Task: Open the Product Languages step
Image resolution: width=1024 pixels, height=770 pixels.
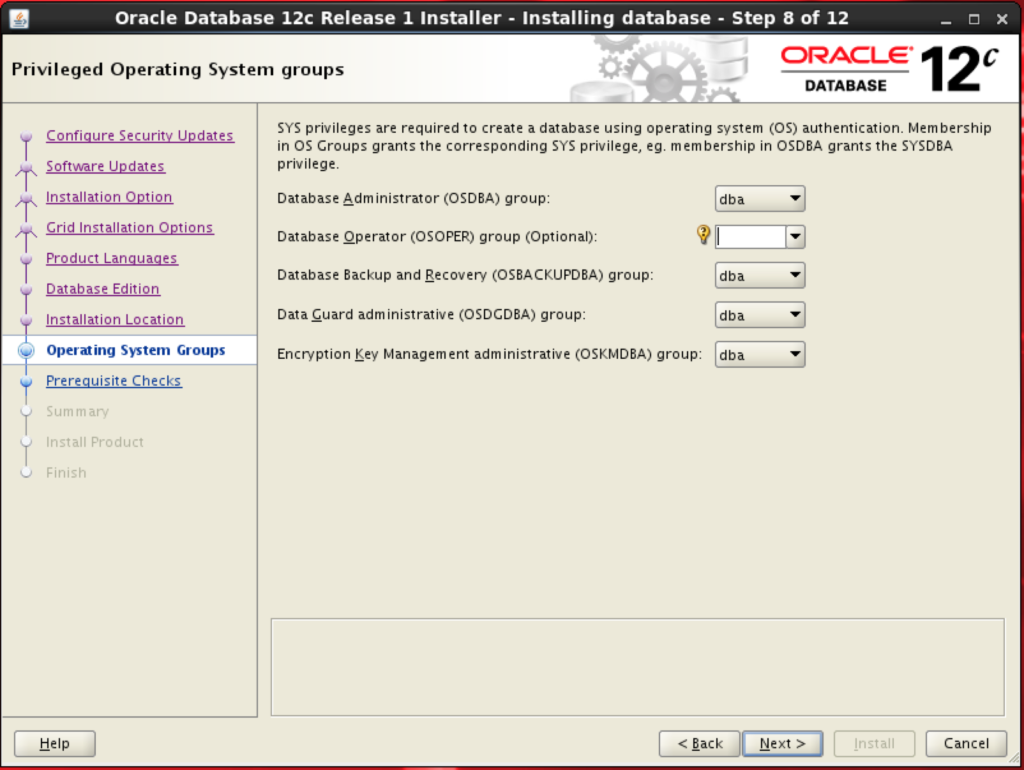Action: [111, 259]
